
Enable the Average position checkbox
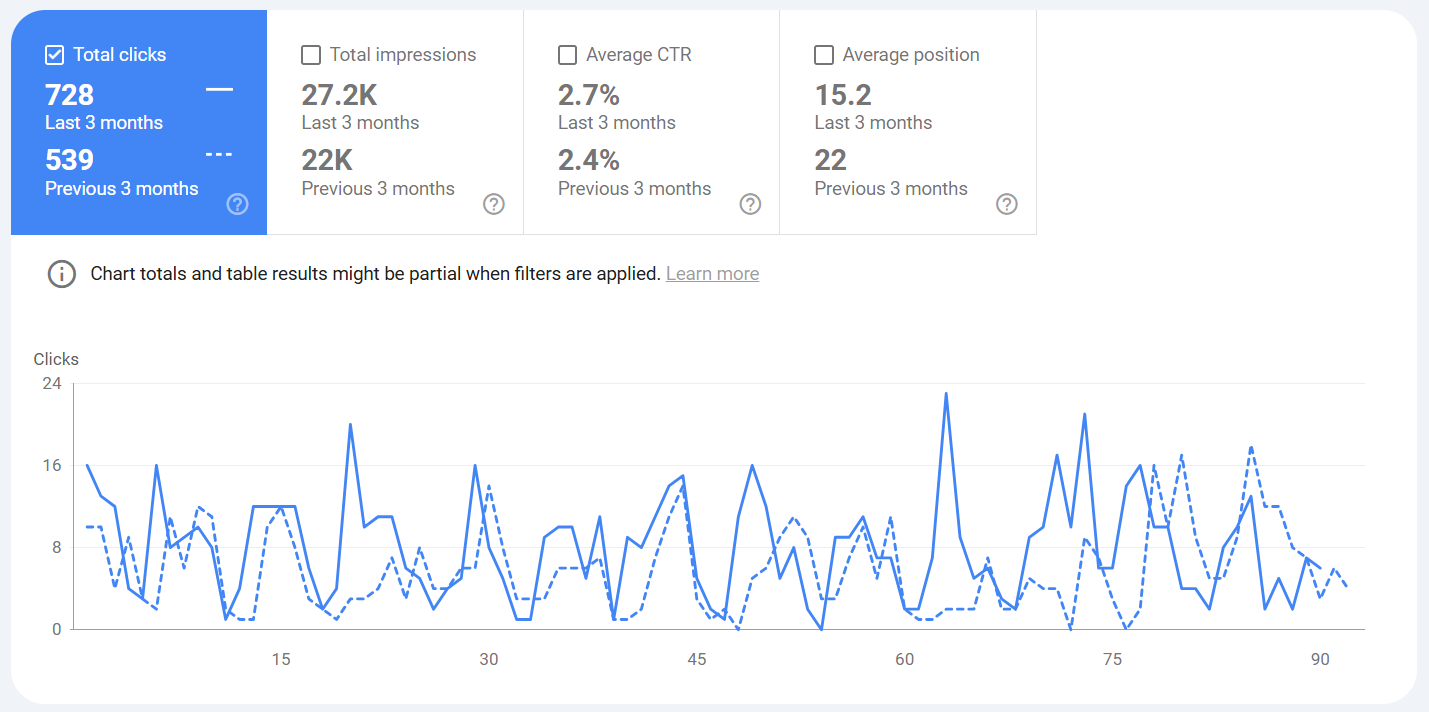tap(824, 55)
